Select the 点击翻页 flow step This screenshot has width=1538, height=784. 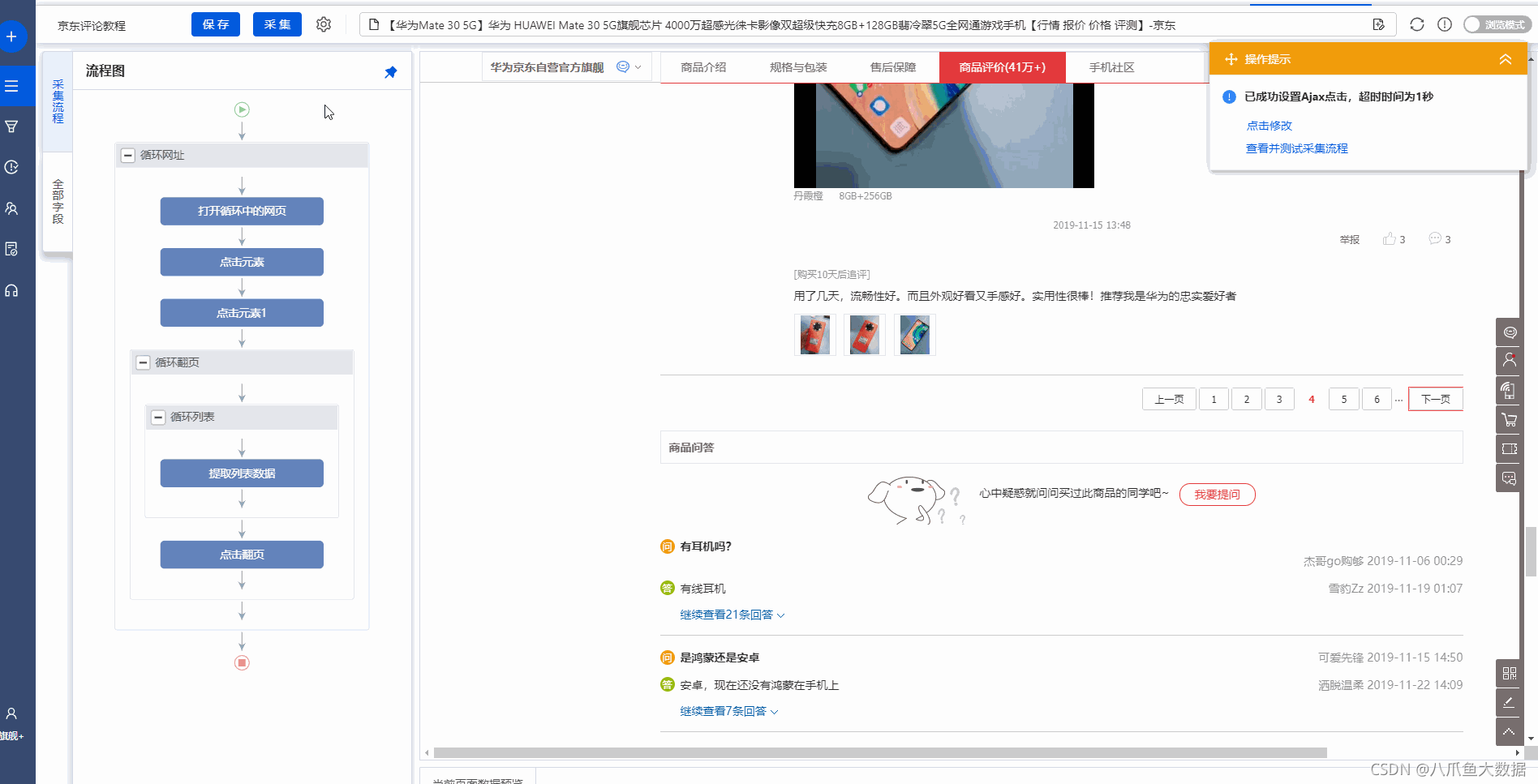coord(242,555)
